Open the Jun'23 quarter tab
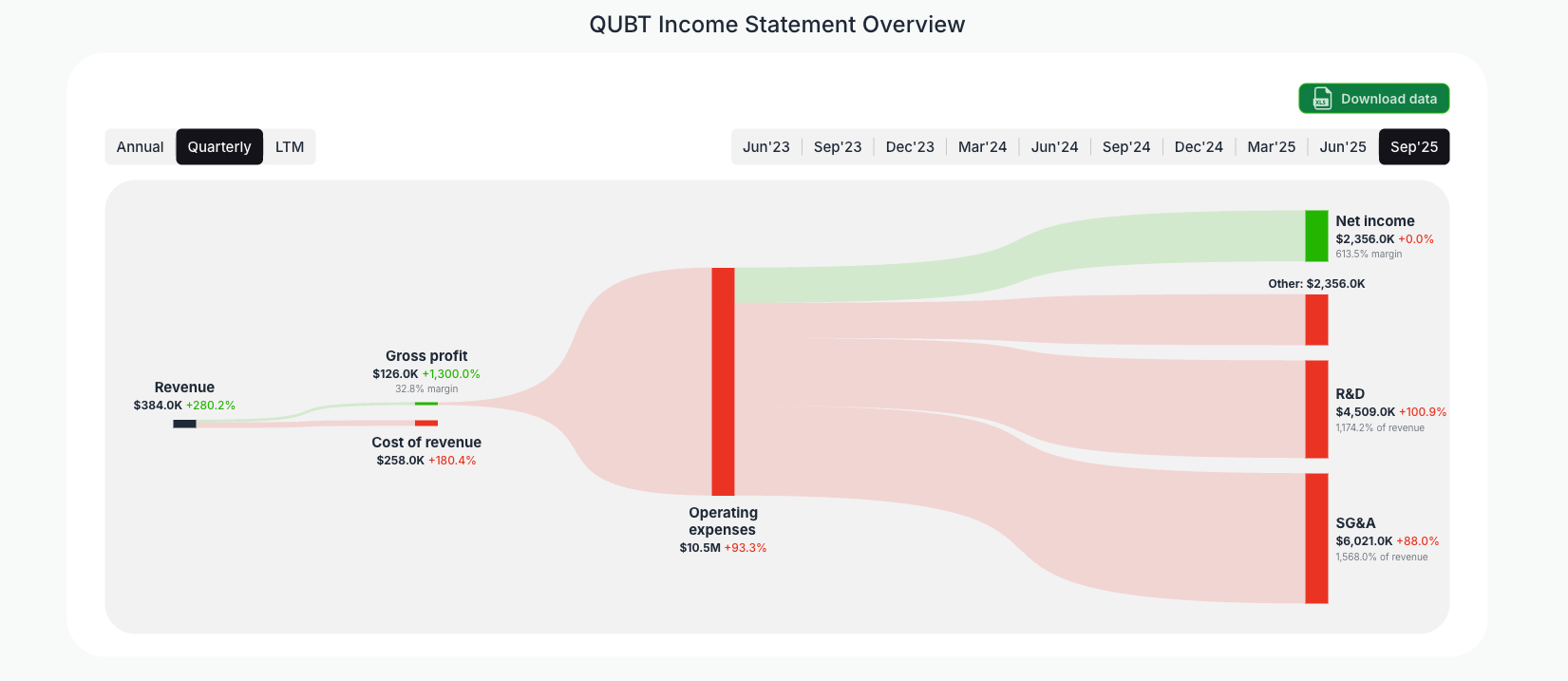 (765, 146)
